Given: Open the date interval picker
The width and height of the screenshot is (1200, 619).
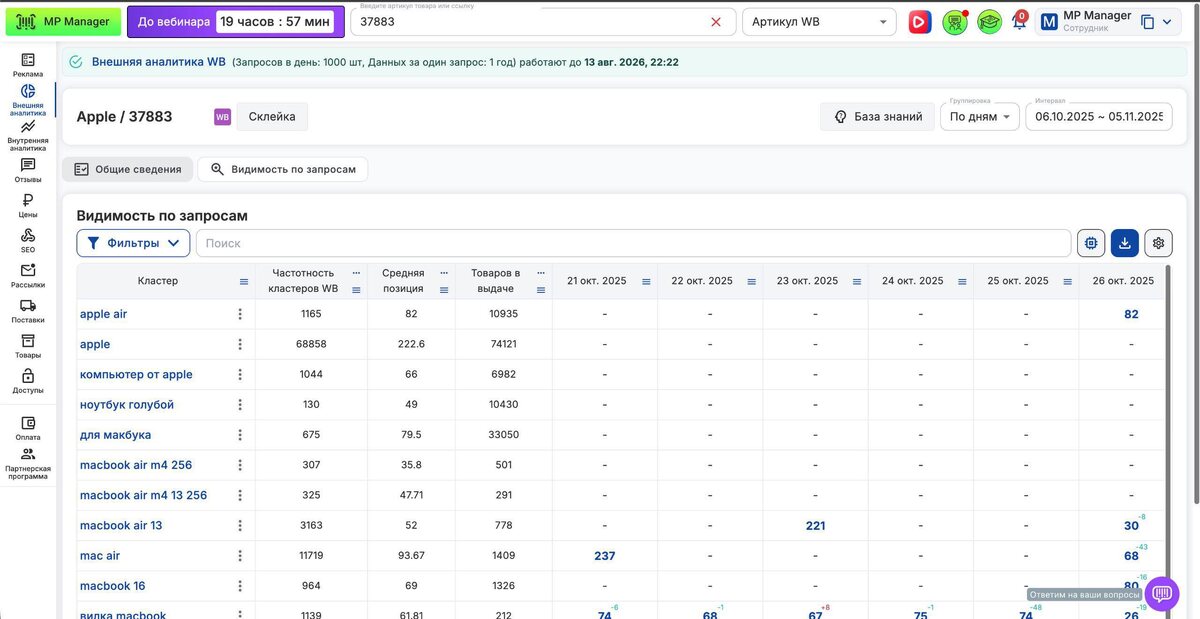Looking at the screenshot, I should click(x=1099, y=117).
